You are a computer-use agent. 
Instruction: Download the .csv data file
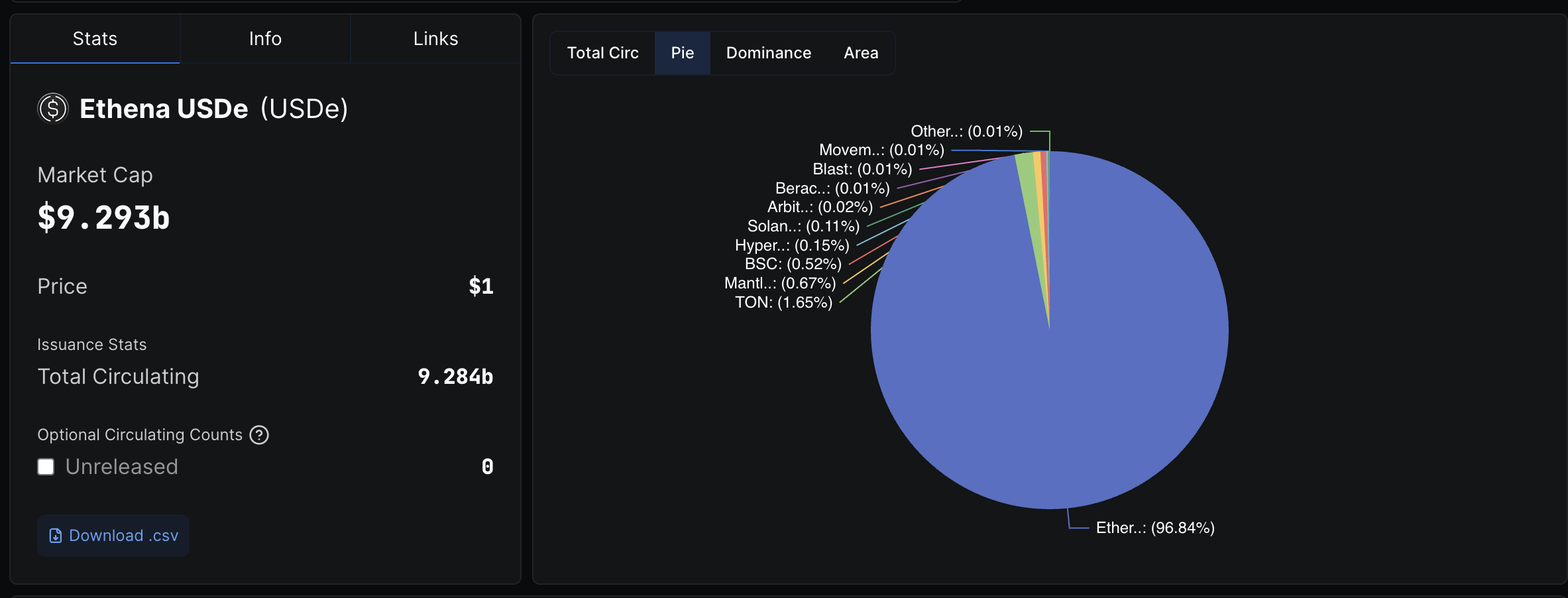pyautogui.click(x=113, y=536)
